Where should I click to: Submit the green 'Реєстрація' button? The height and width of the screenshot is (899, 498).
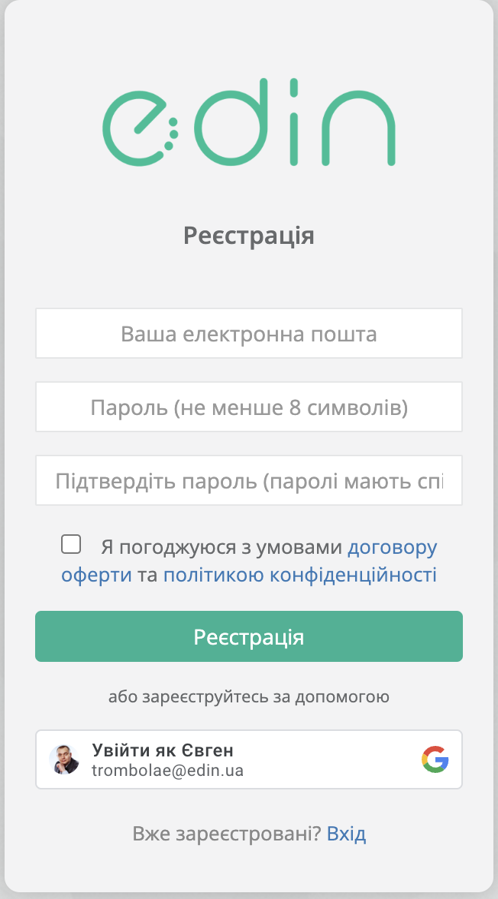pos(249,636)
